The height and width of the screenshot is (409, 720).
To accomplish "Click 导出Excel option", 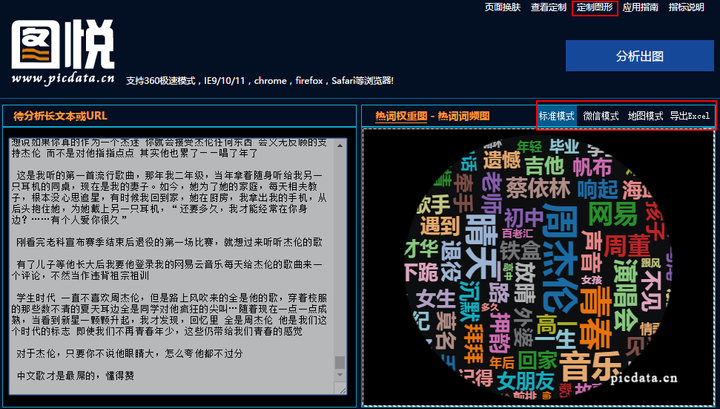I will 690,116.
